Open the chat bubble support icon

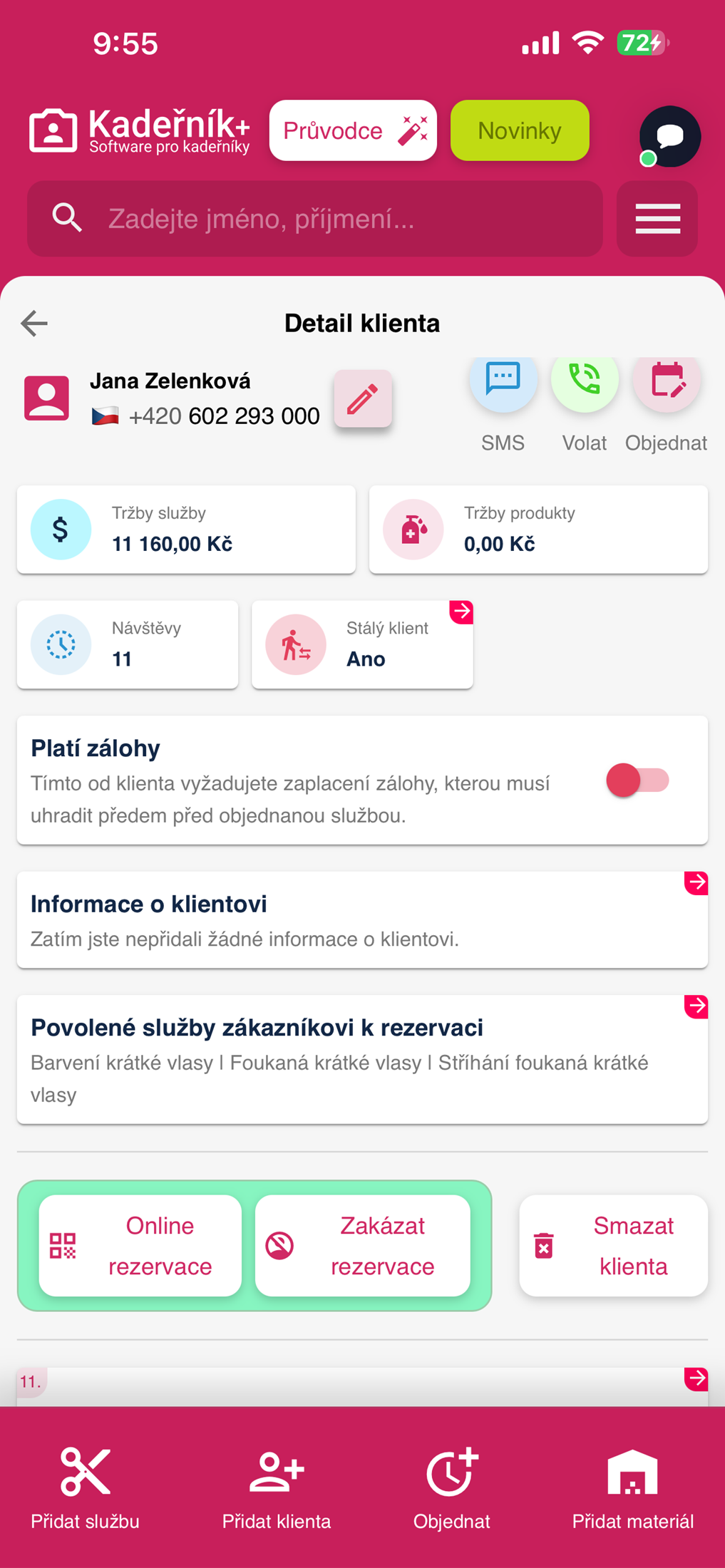click(x=669, y=136)
